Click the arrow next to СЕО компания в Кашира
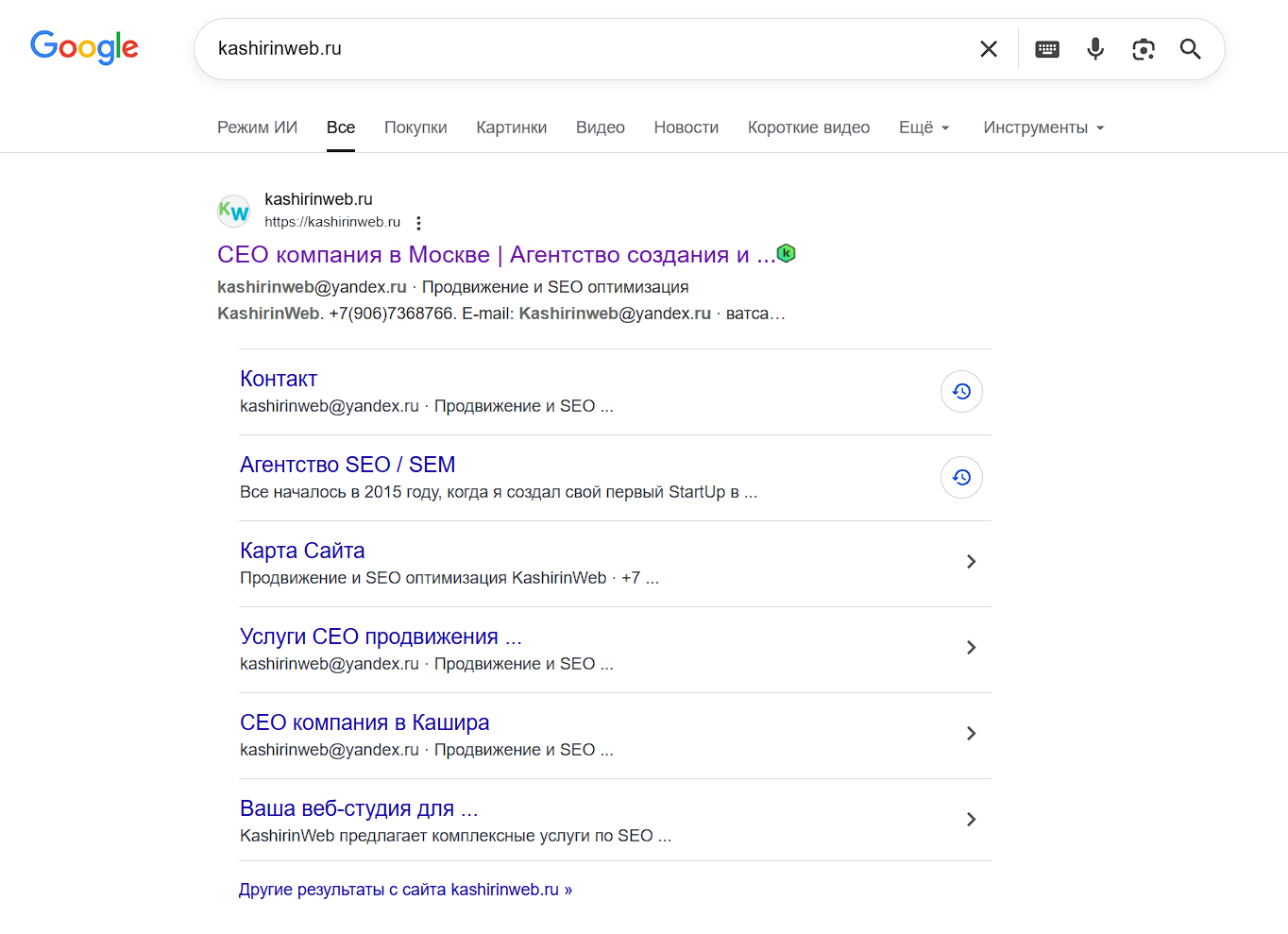Viewport: 1288px width, 934px height. (x=971, y=733)
